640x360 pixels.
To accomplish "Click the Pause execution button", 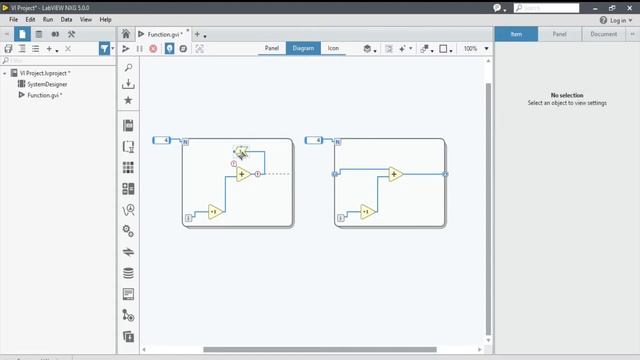I will (140, 49).
